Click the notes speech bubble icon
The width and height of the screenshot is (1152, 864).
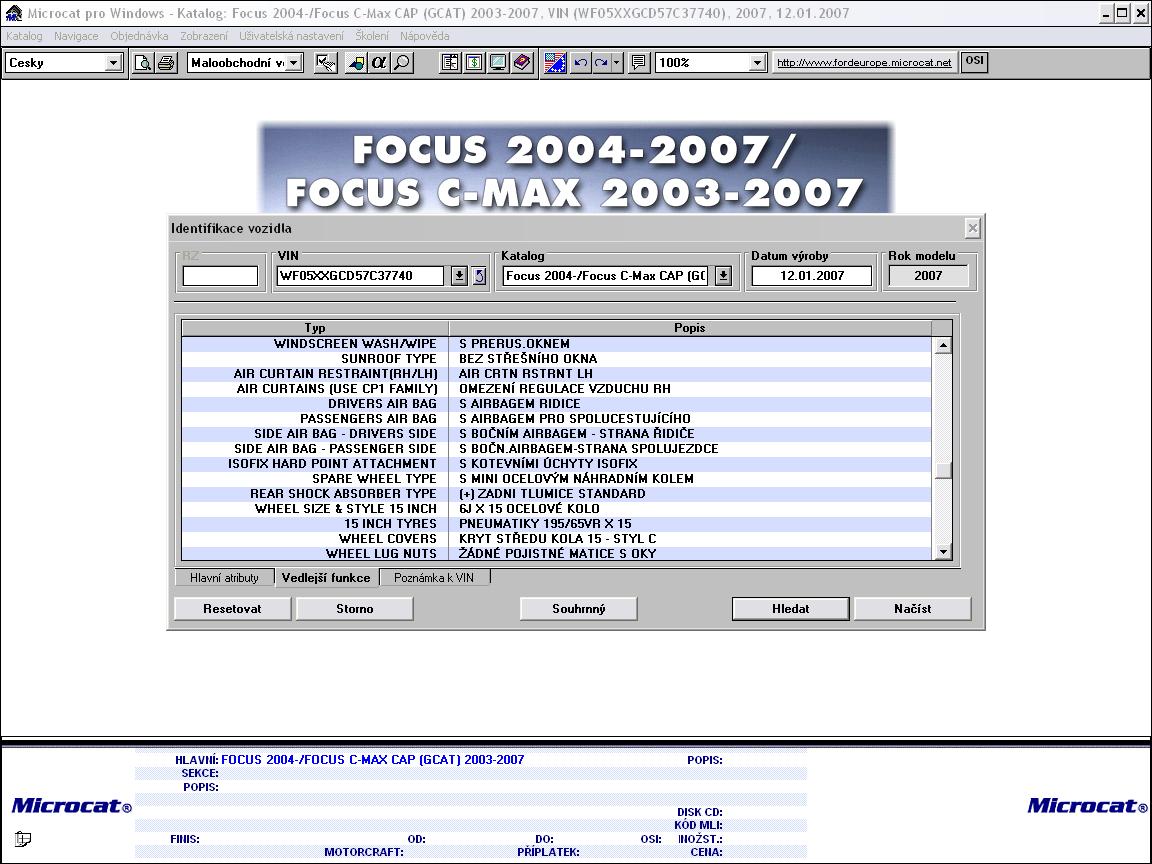[x=639, y=63]
